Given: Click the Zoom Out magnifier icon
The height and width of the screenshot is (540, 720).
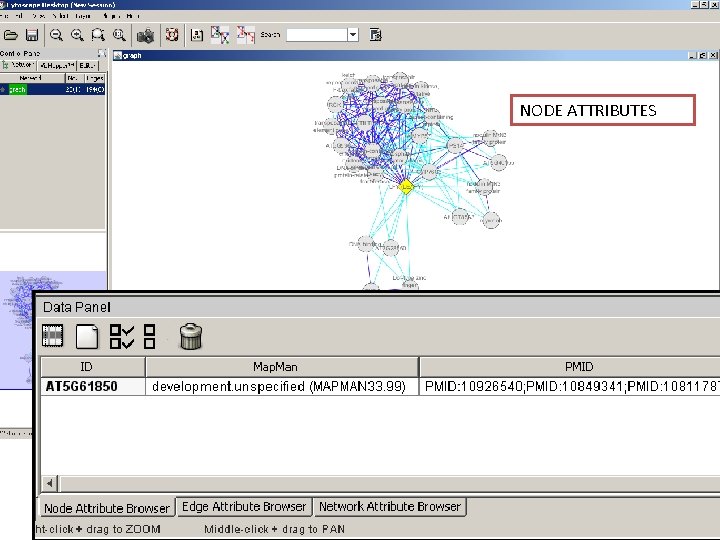Looking at the screenshot, I should [57, 35].
